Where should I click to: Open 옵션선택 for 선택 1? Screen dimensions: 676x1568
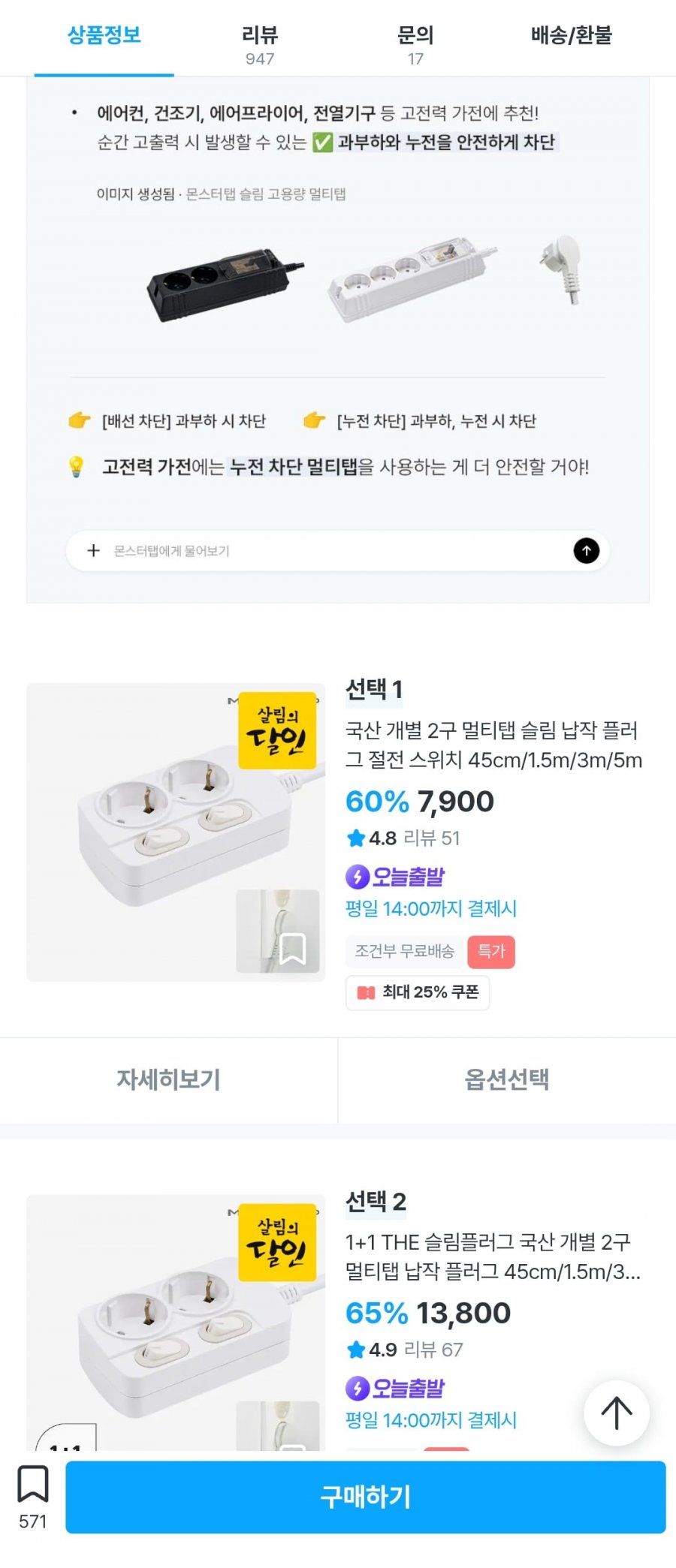[x=507, y=1079]
